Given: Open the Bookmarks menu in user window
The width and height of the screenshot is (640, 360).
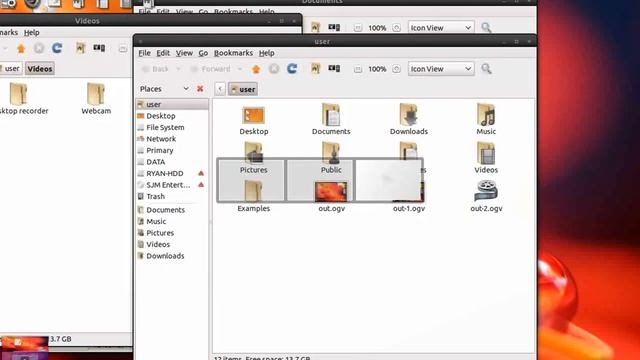Looking at the screenshot, I should tap(233, 53).
